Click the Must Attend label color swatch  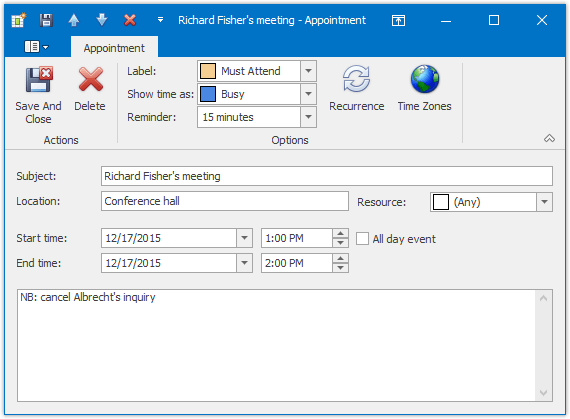(208, 71)
